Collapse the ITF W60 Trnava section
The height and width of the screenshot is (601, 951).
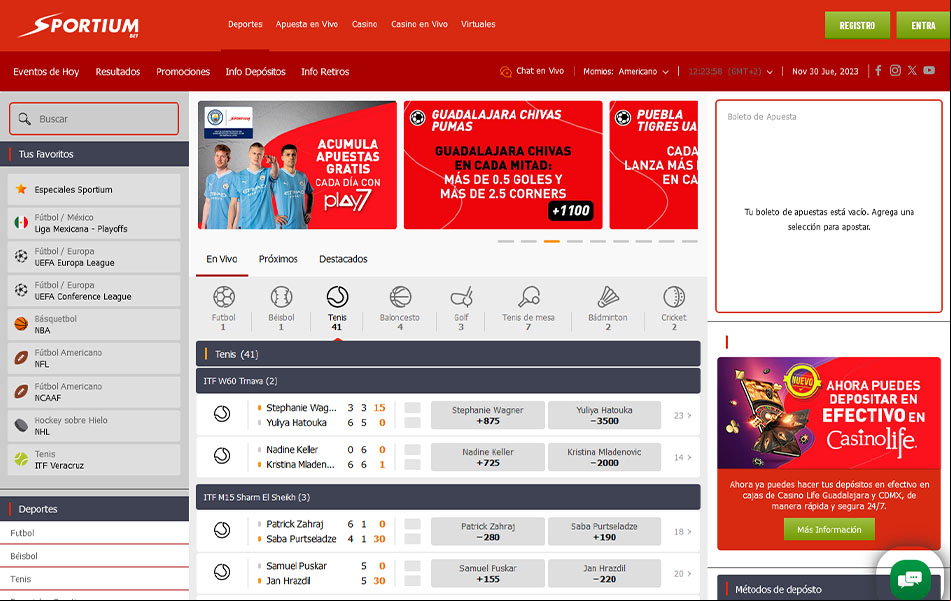(448, 381)
